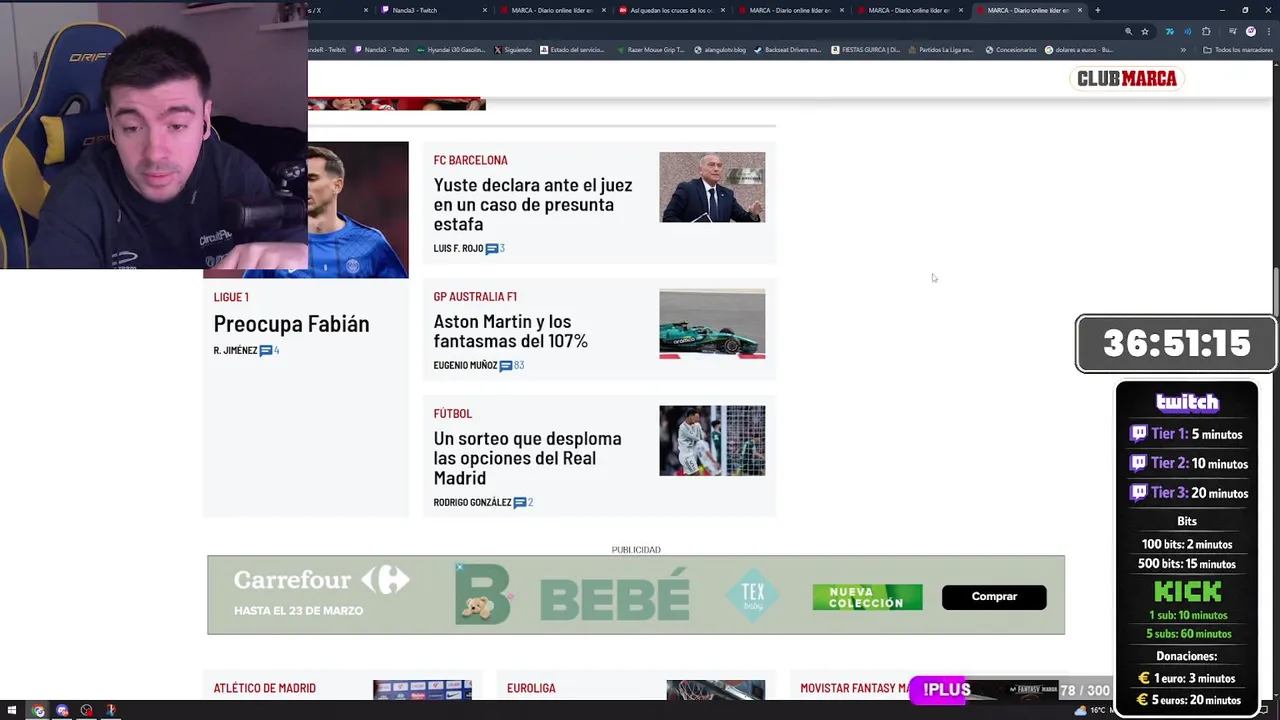
Task: Open the ATLÉTICO DE MADRID section label
Action: pyautogui.click(x=264, y=688)
